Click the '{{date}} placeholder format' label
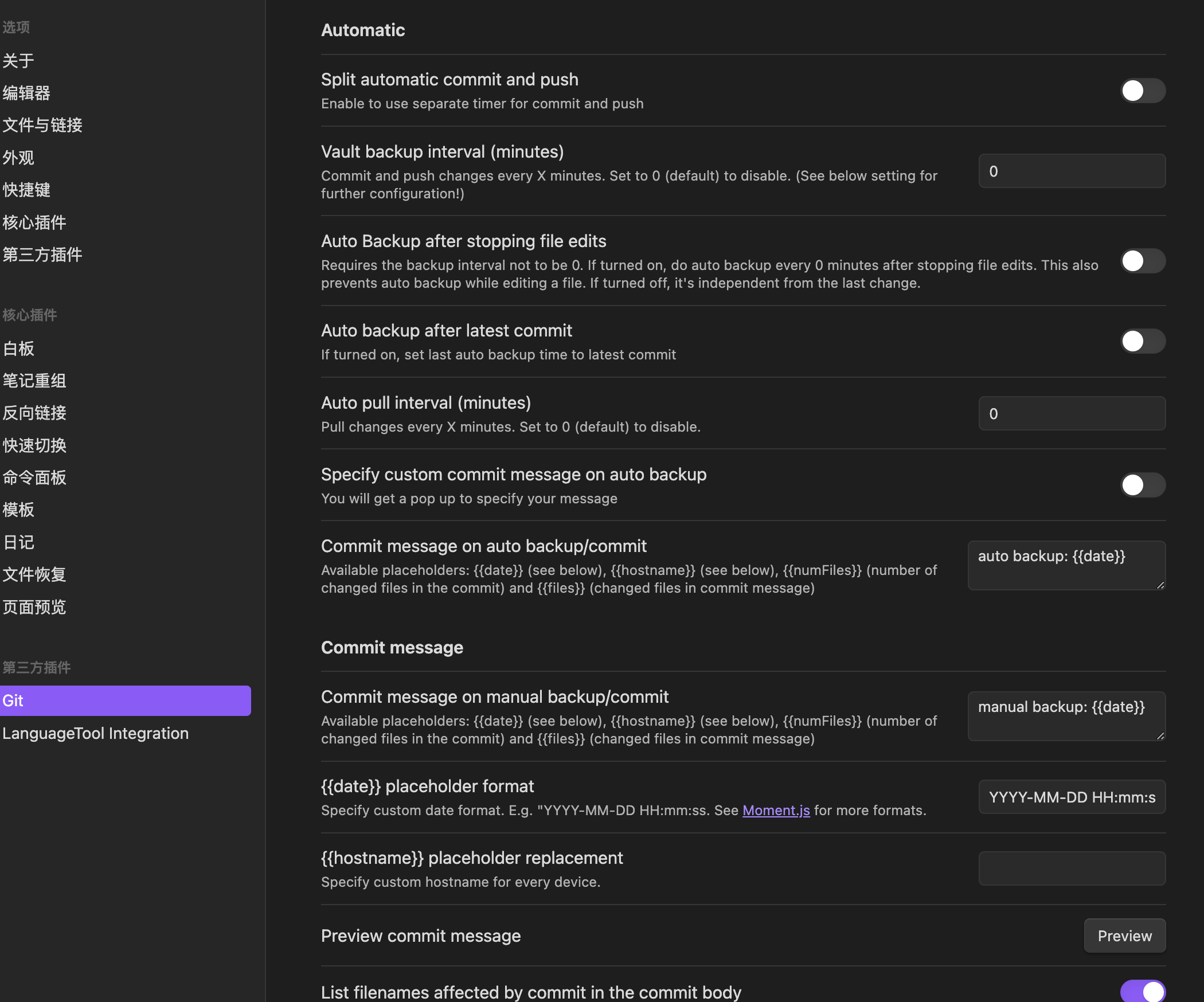Image resolution: width=1204 pixels, height=1002 pixels. click(428, 786)
